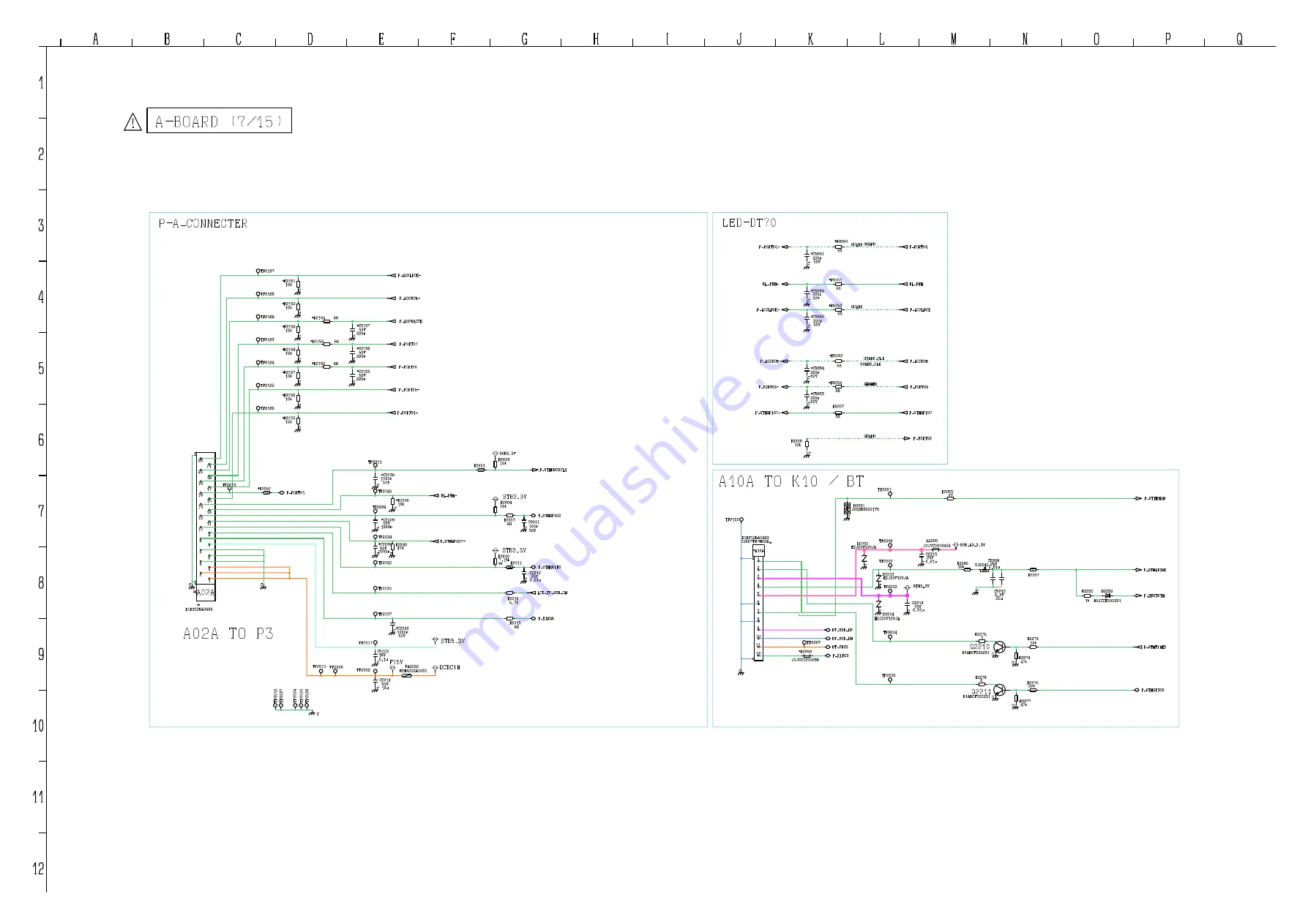
Task: Click row number 3 in left ruler
Action: pyautogui.click(x=41, y=225)
